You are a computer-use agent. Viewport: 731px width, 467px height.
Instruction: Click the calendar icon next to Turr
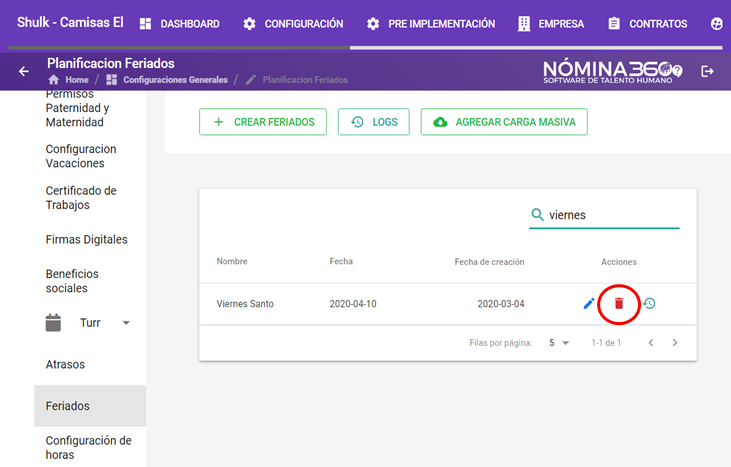point(53,323)
